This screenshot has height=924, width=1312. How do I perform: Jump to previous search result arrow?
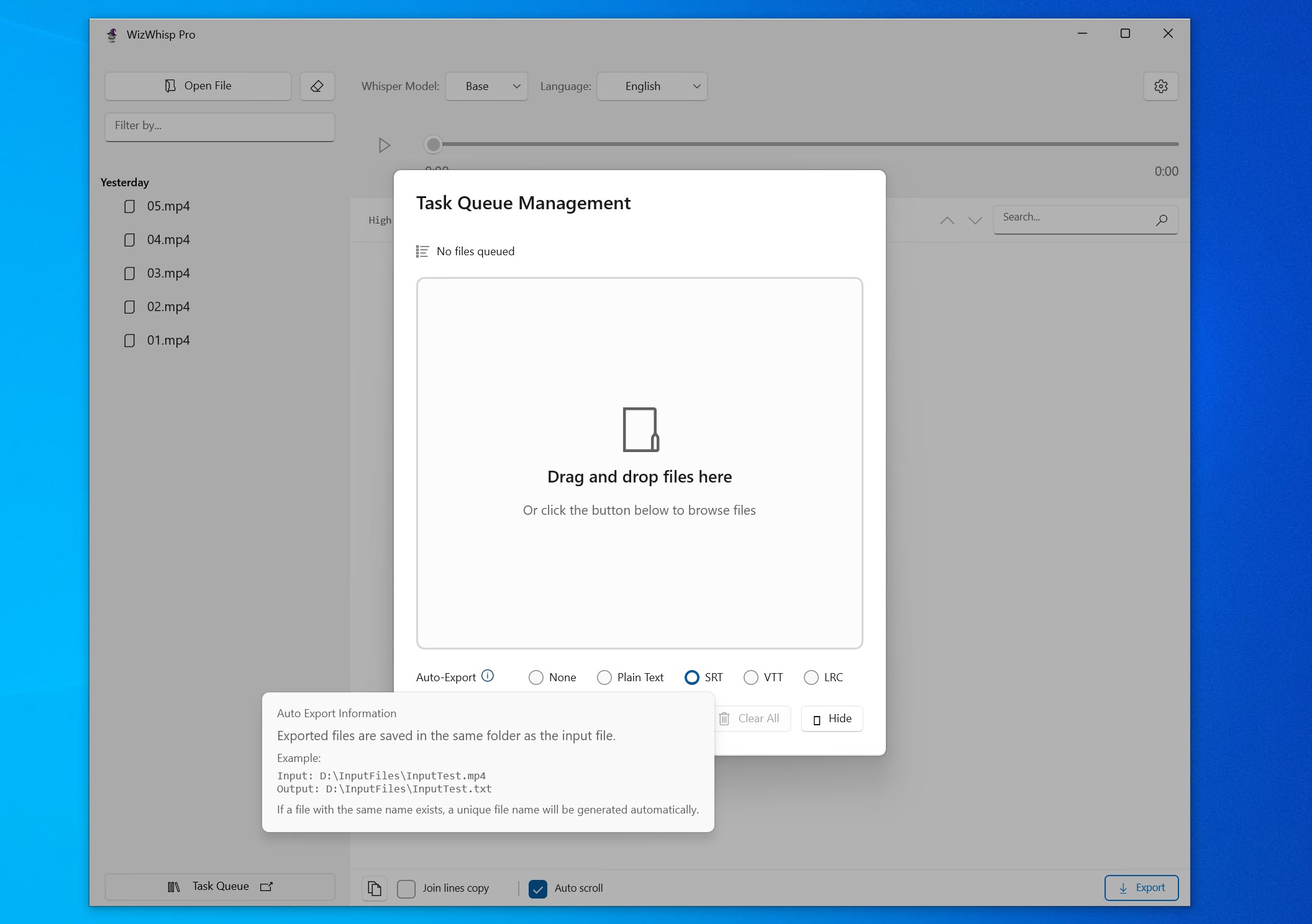[947, 220]
